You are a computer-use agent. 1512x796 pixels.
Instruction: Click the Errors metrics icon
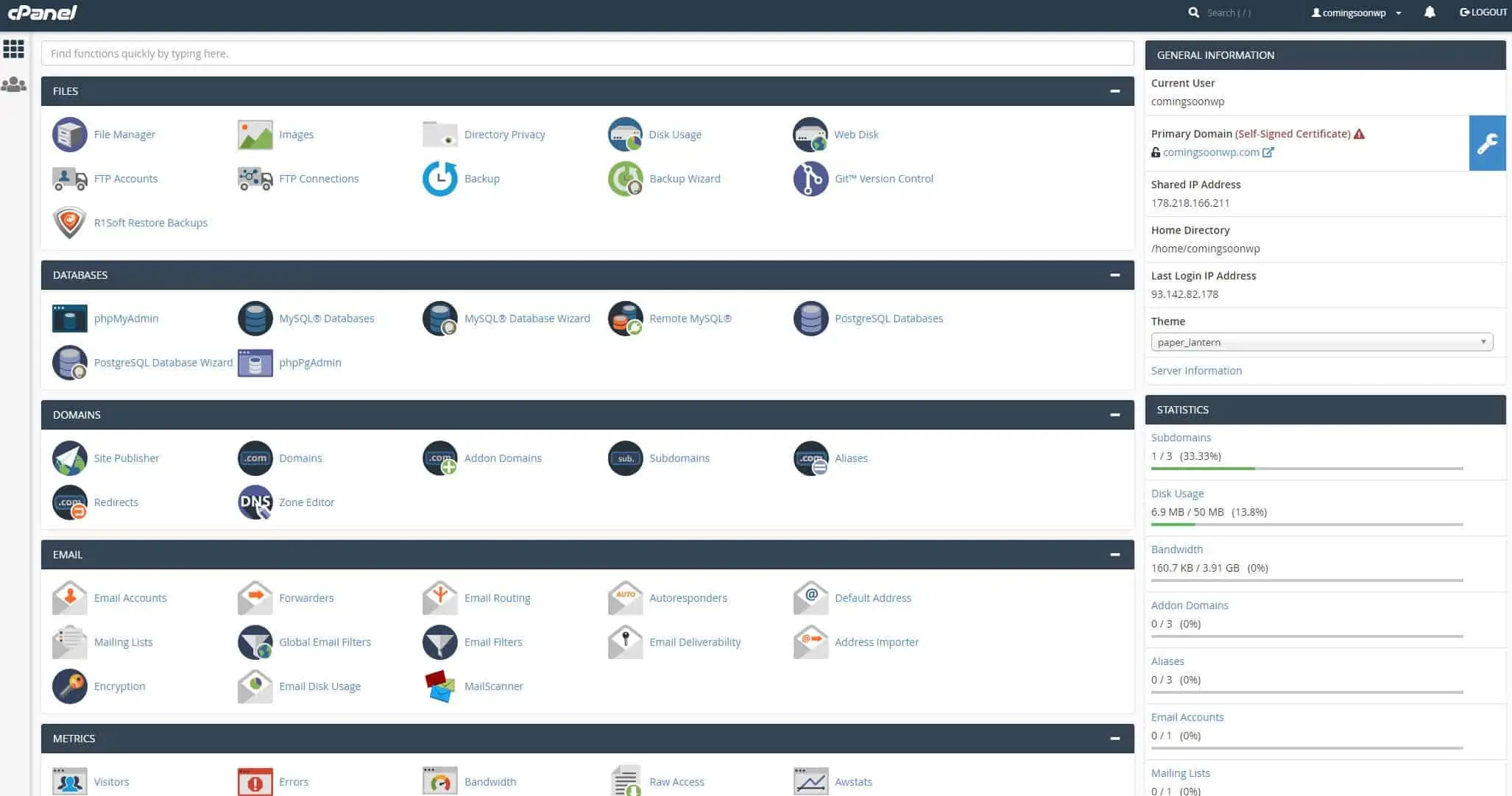(255, 781)
